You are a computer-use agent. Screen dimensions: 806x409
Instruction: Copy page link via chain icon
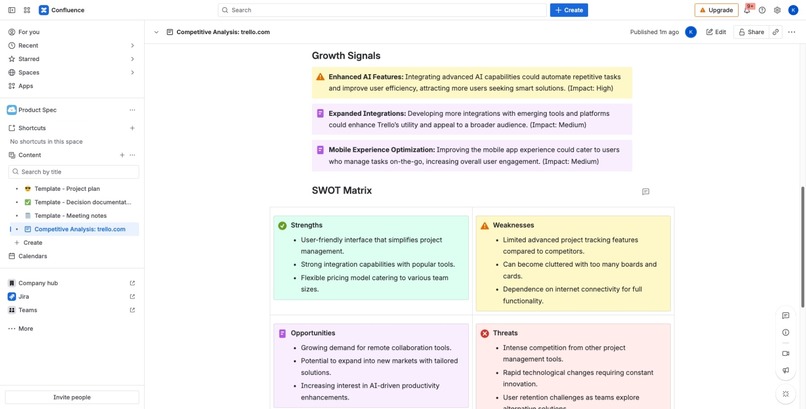coord(776,32)
